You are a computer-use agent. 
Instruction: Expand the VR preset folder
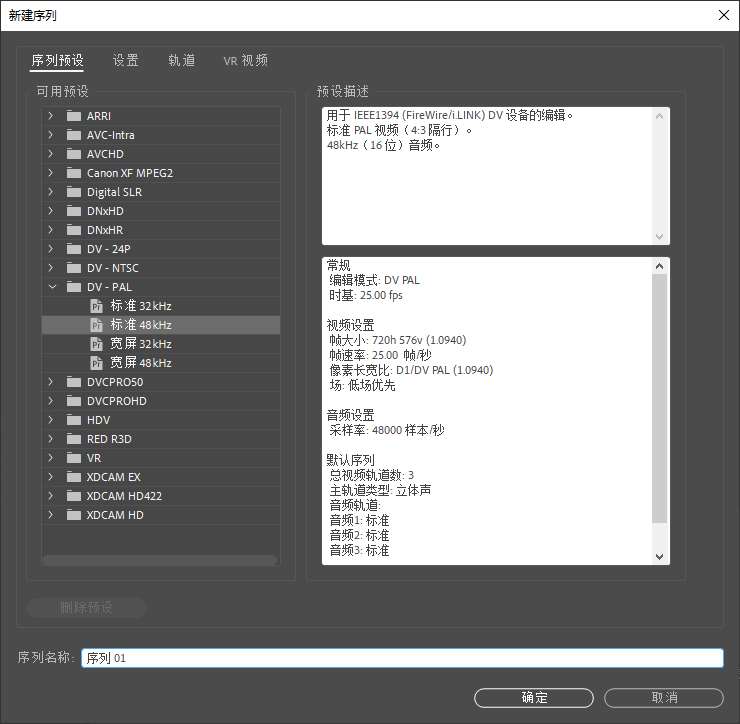(51, 457)
